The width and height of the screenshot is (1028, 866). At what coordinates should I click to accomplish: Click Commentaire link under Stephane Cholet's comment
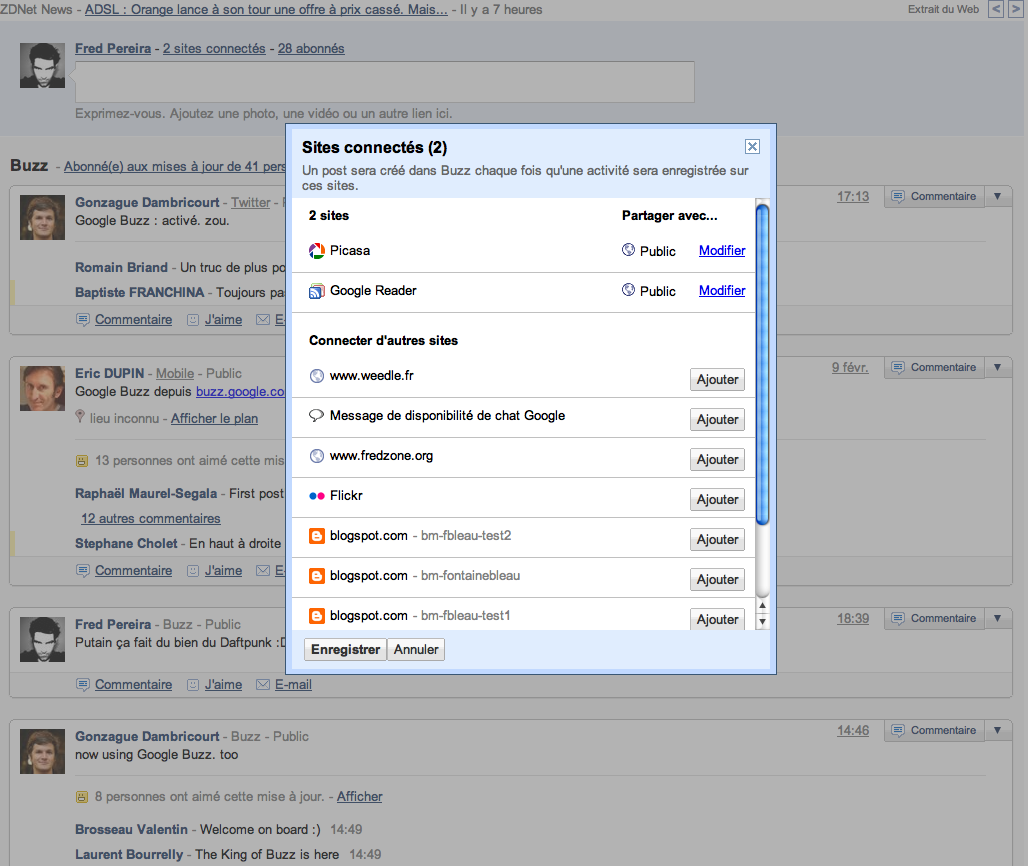(x=134, y=571)
